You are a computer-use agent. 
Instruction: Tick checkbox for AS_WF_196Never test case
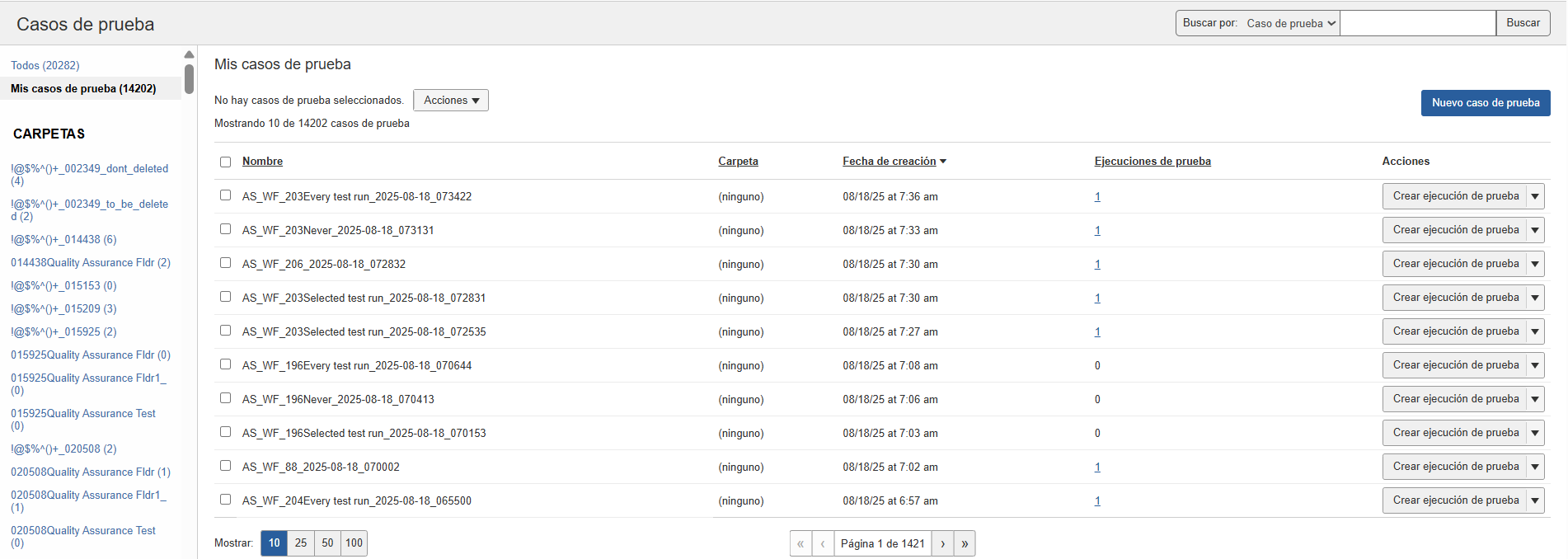point(225,398)
